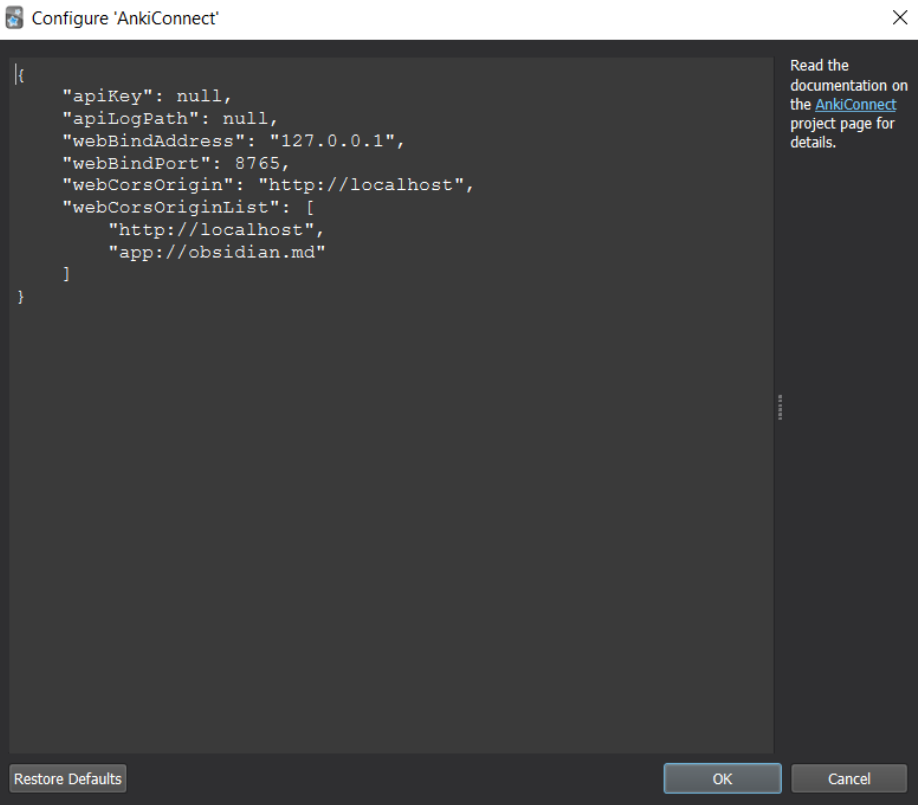This screenshot has width=918, height=805.
Task: Click the "webBindPort": 8765 line
Action: click(x=176, y=163)
